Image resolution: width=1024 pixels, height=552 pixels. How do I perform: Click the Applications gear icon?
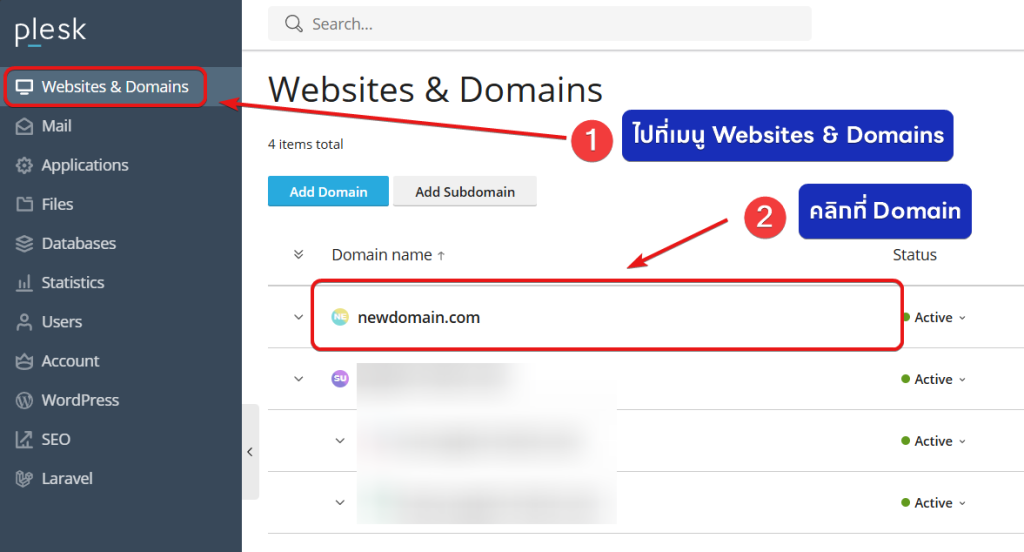click(x=24, y=165)
